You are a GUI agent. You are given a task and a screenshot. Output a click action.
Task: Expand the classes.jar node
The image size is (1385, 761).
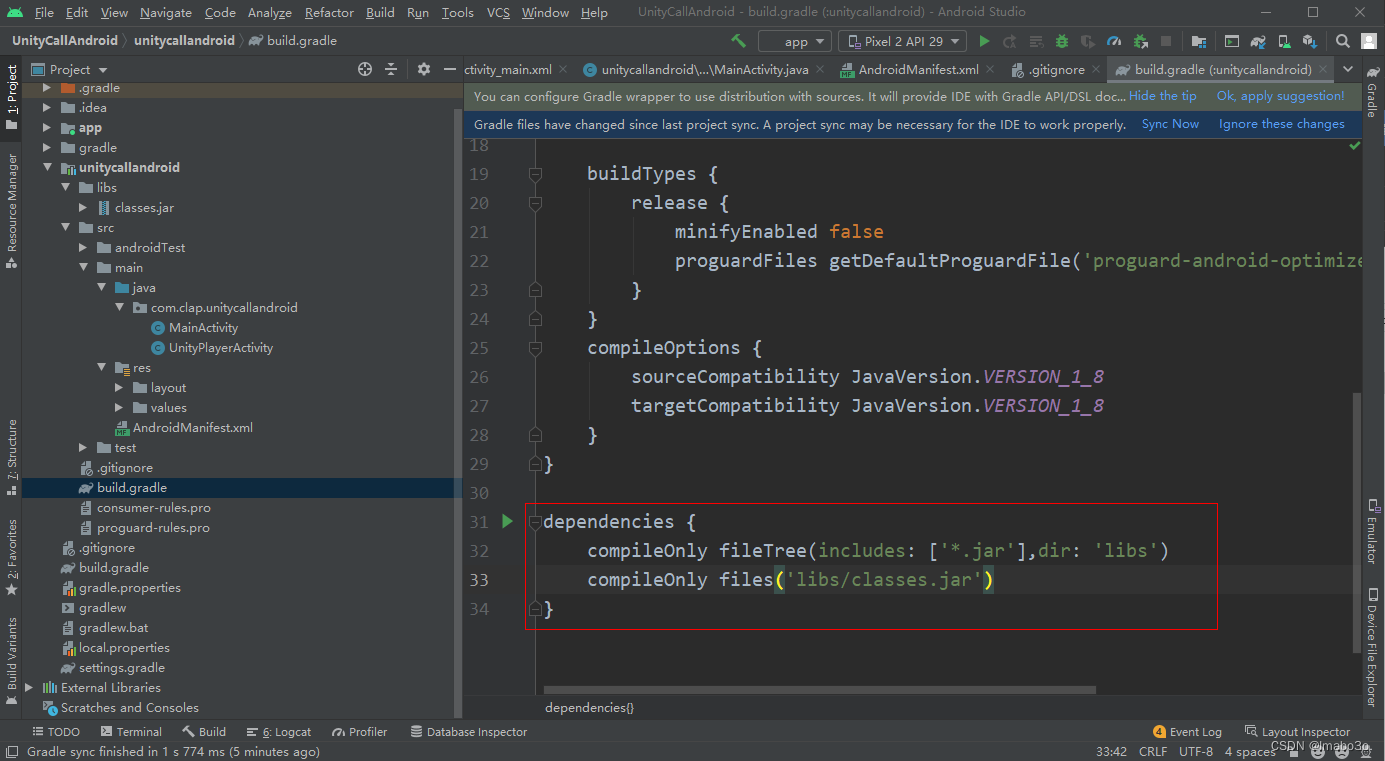[83, 207]
